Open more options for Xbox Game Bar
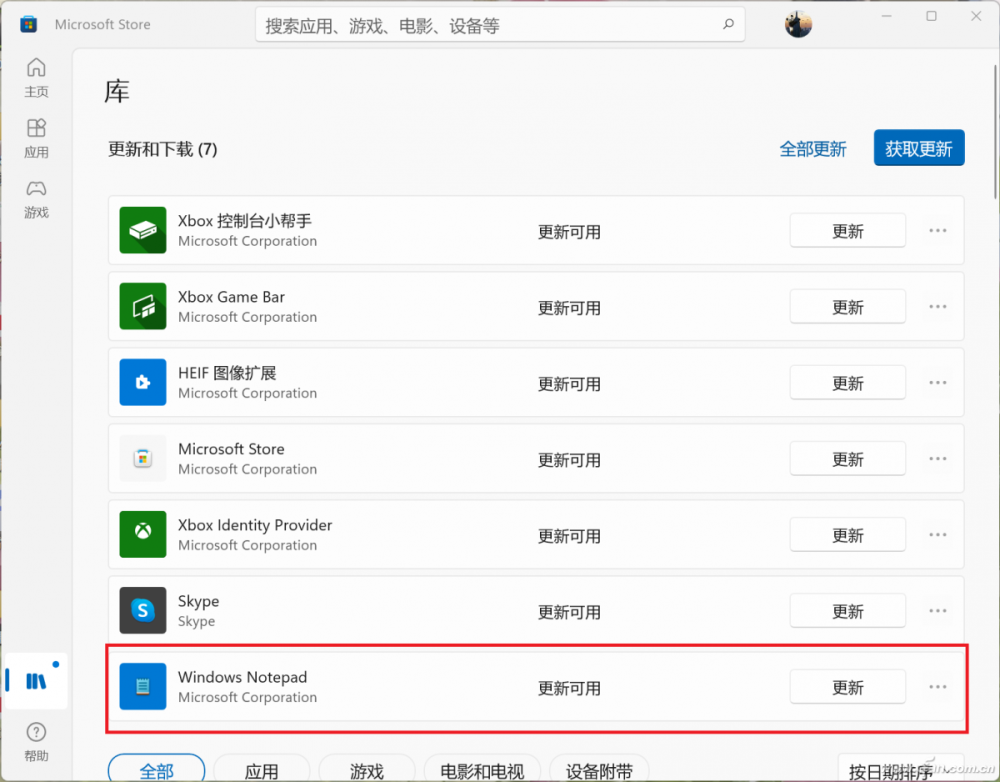The image size is (1000, 782). coord(938,306)
